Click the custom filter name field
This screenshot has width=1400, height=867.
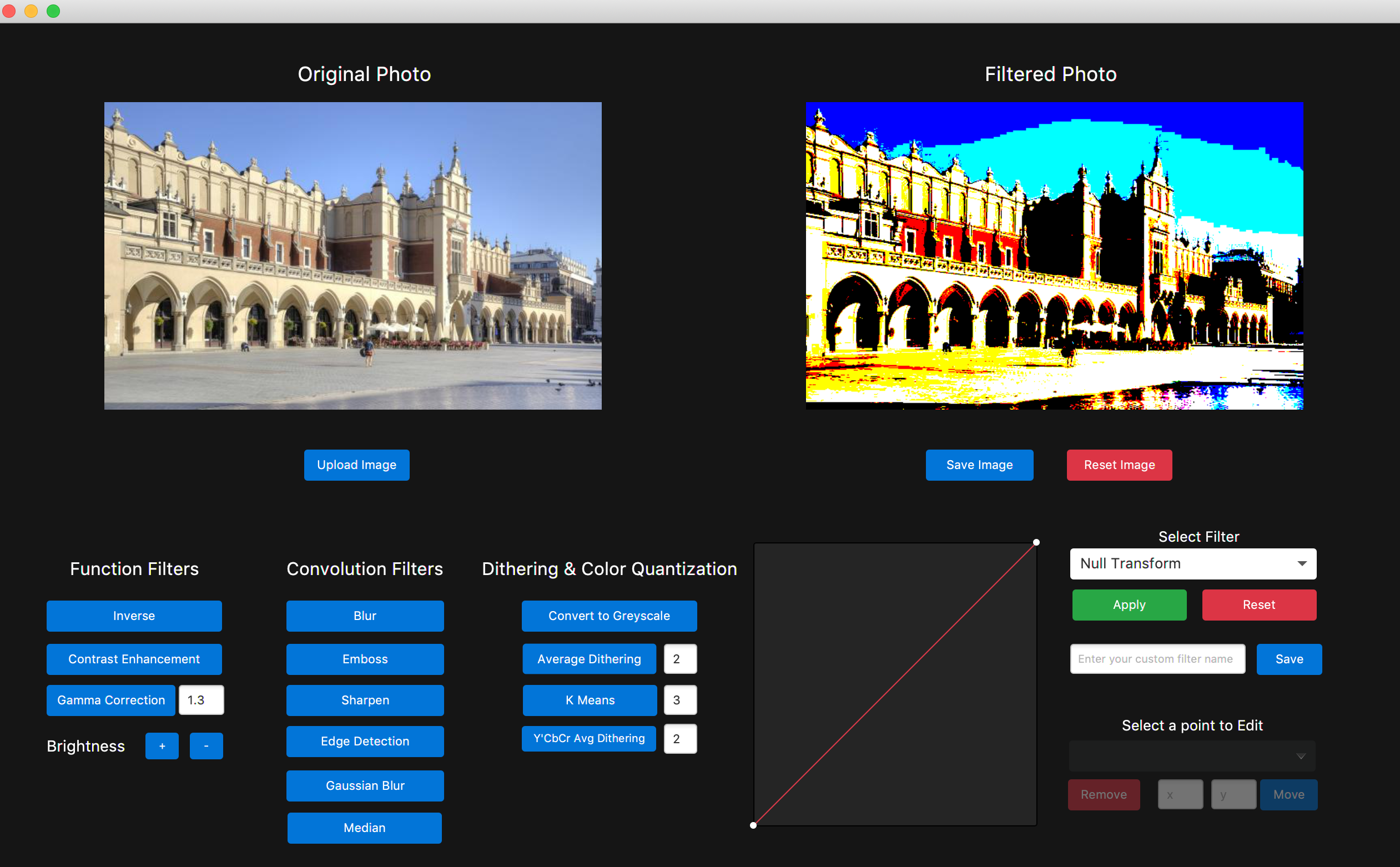[x=1157, y=659]
